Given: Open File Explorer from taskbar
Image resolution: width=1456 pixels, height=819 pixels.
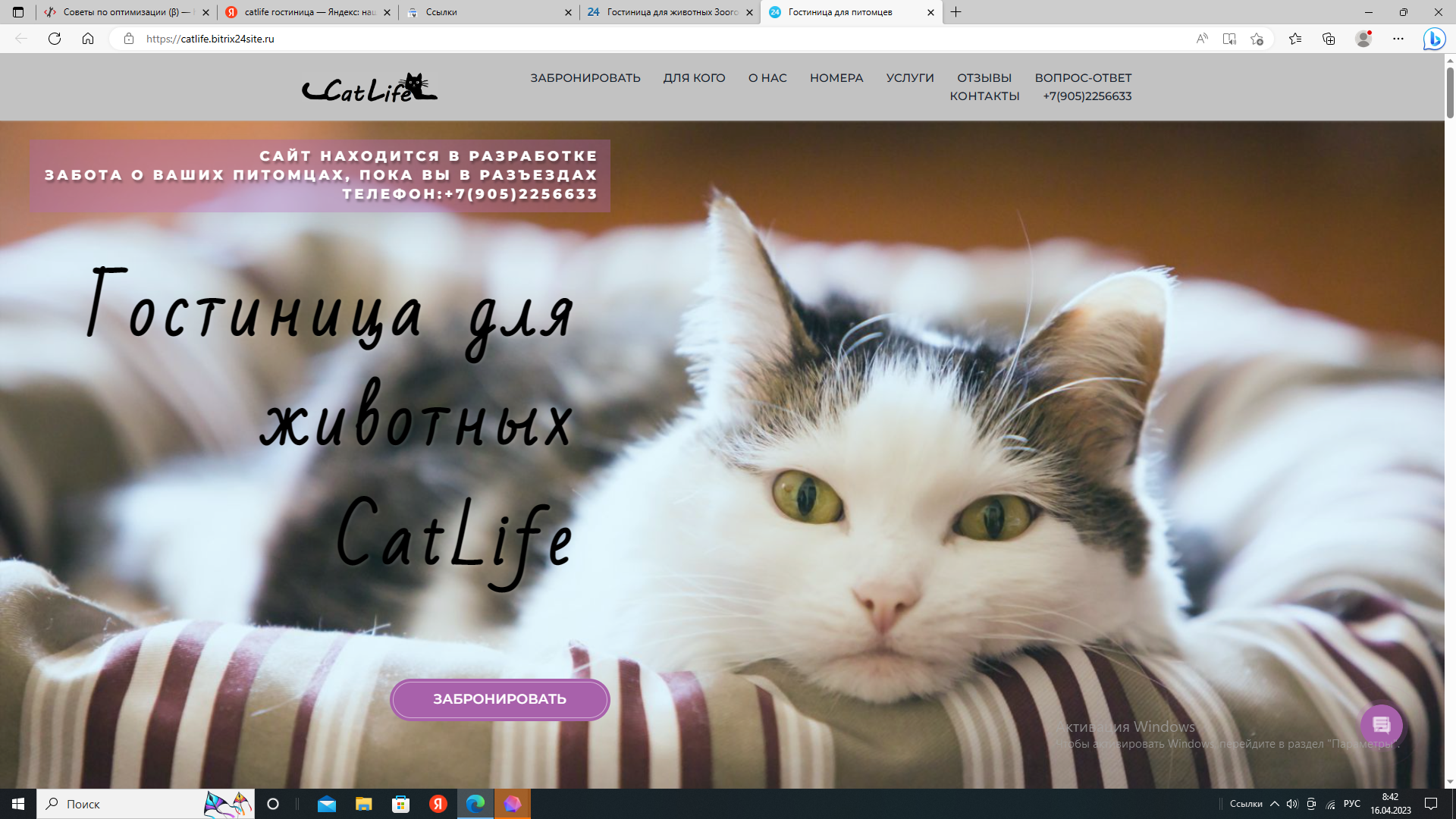Looking at the screenshot, I should coord(364,804).
